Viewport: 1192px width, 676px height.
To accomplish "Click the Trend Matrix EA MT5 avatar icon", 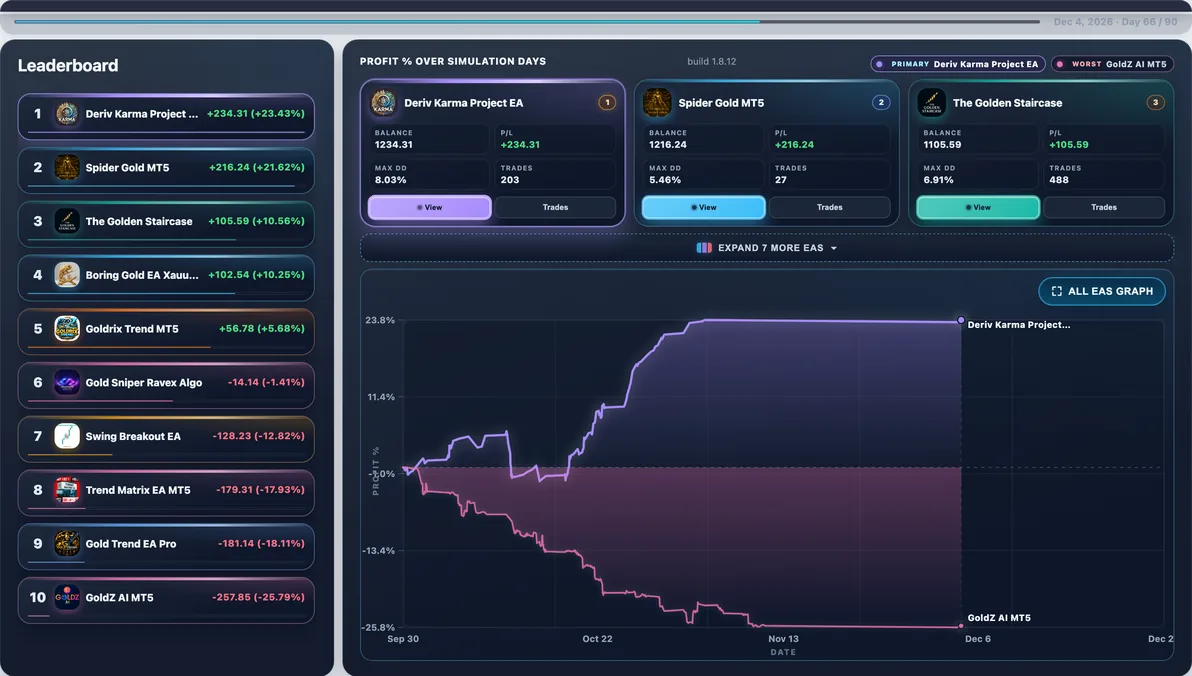I will 67,490.
